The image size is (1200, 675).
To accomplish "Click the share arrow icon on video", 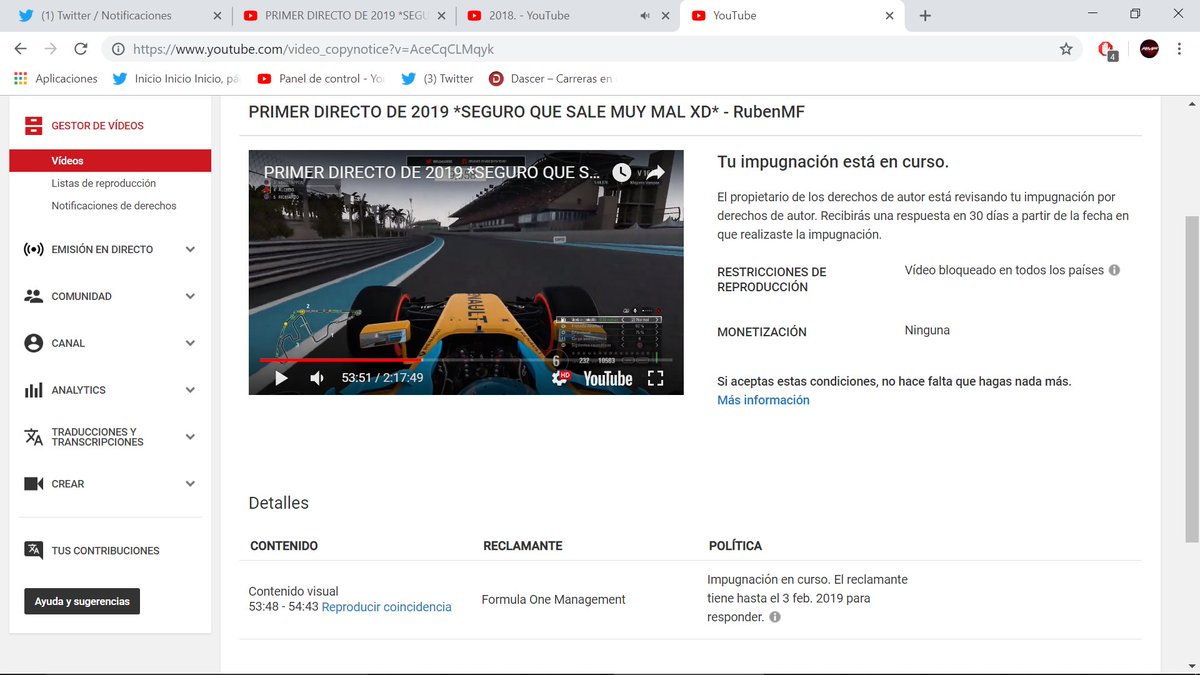I will pos(657,173).
